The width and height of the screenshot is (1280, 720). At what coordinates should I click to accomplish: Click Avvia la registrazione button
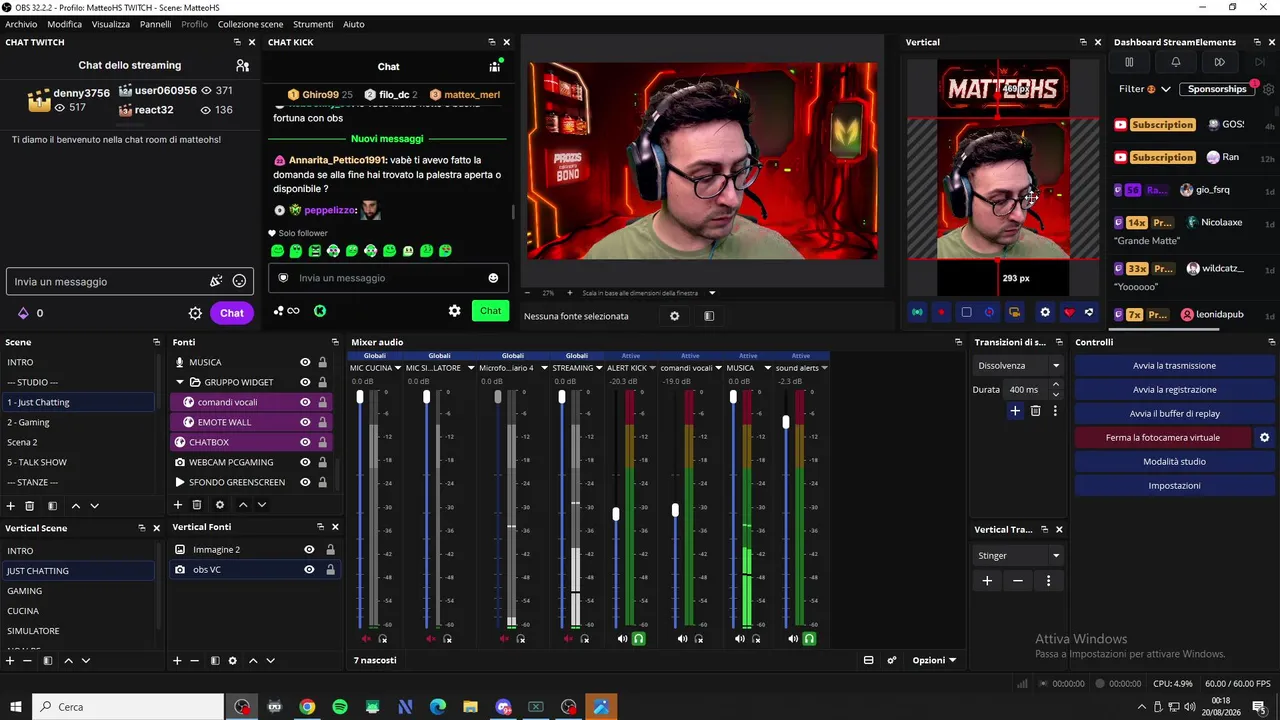coord(1174,390)
